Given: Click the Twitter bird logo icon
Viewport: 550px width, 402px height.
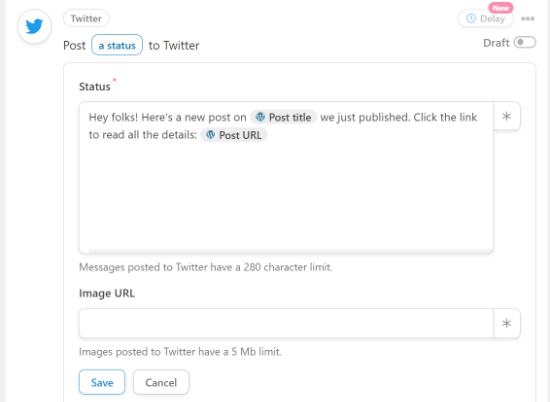Looking at the screenshot, I should (34, 26).
